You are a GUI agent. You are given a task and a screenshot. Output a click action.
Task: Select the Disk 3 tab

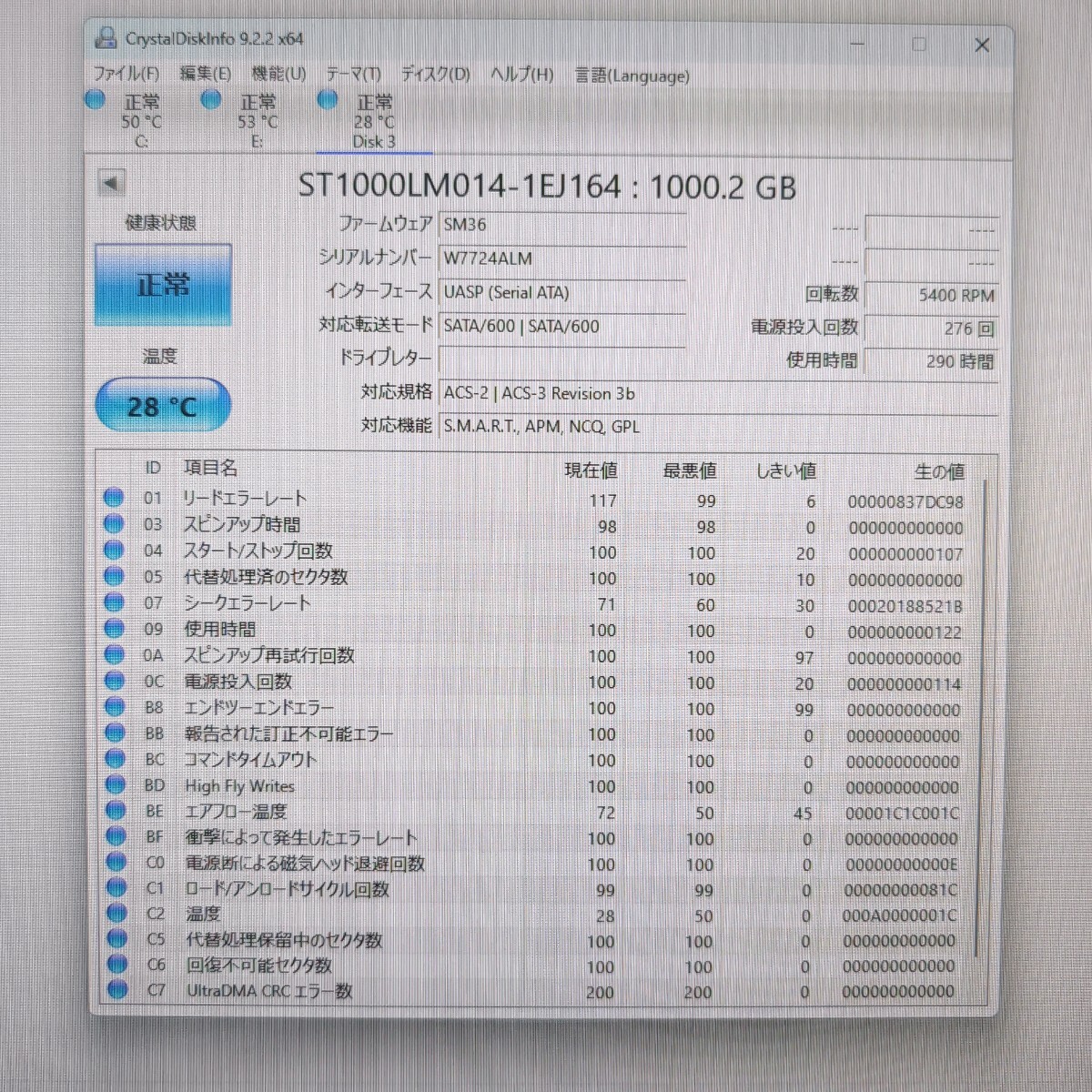tap(374, 120)
